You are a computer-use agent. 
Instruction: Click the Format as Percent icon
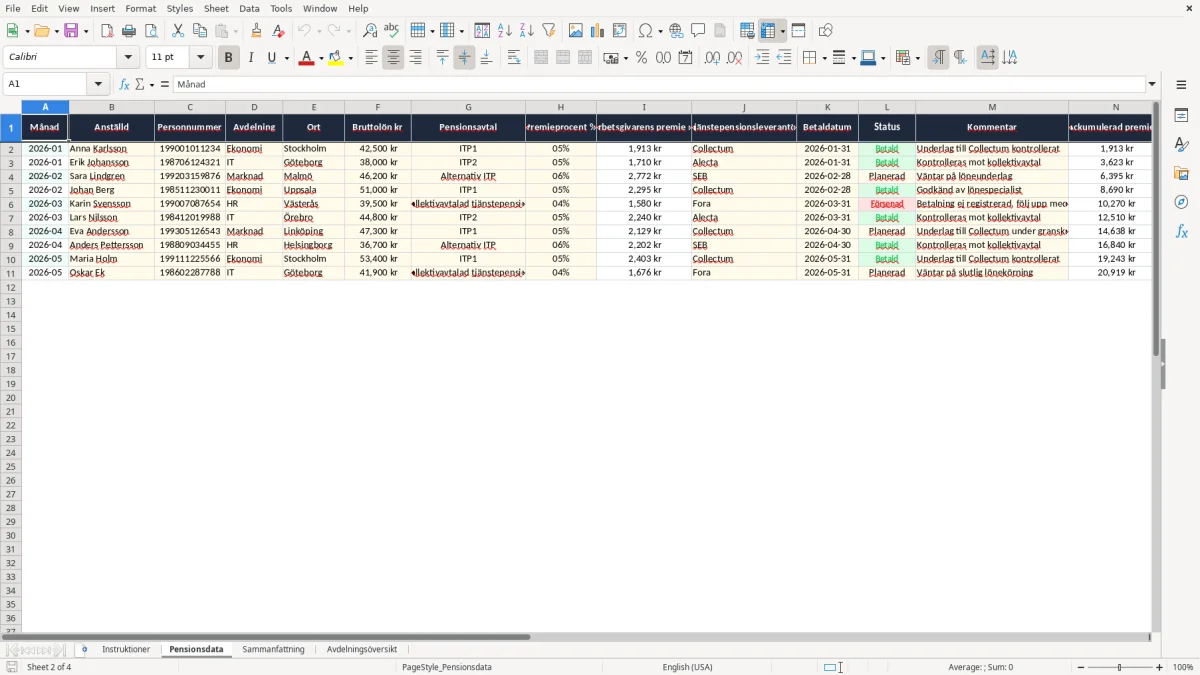click(x=641, y=58)
